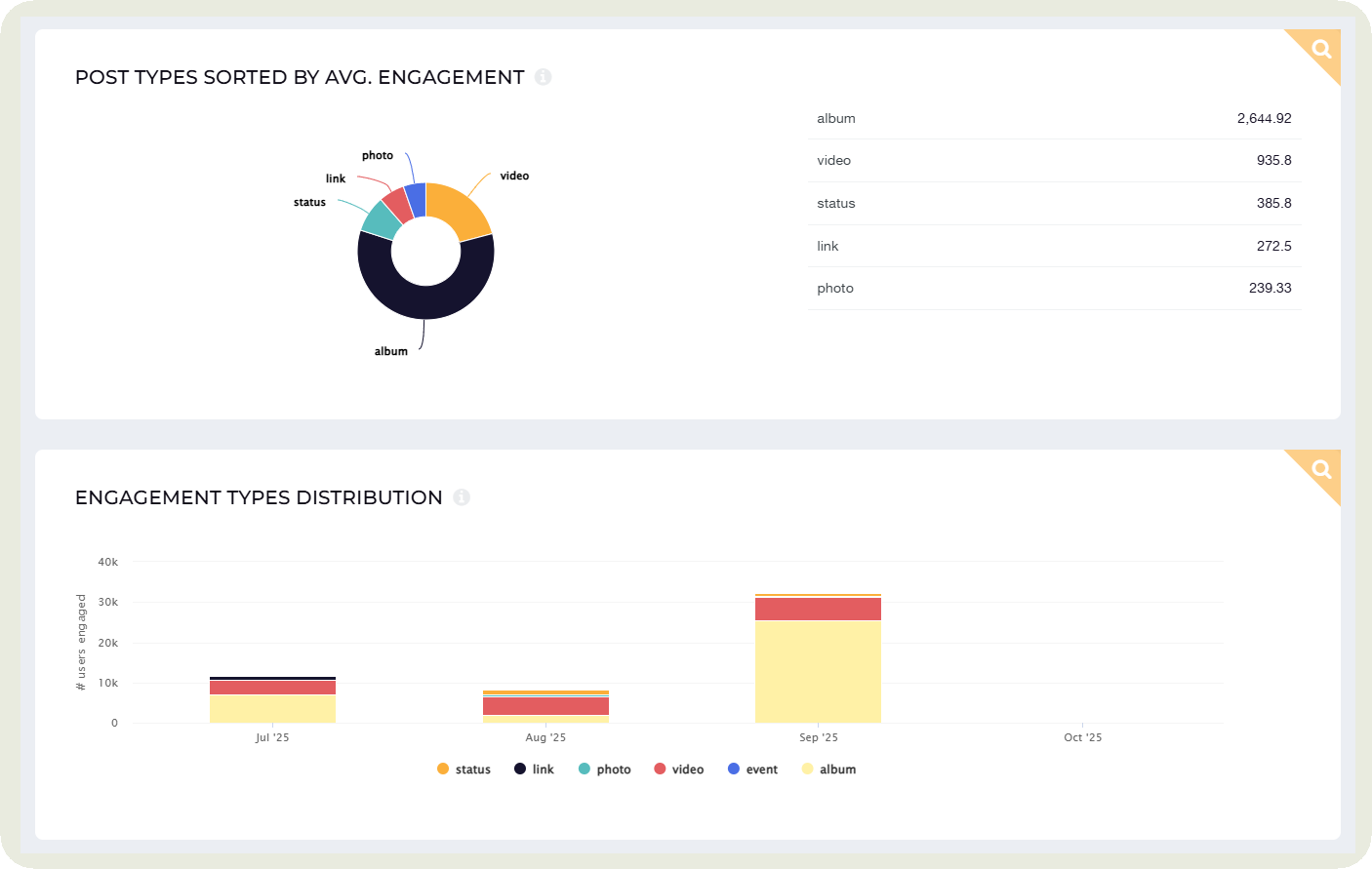Click the Sep '25 album bar segment

(818, 672)
